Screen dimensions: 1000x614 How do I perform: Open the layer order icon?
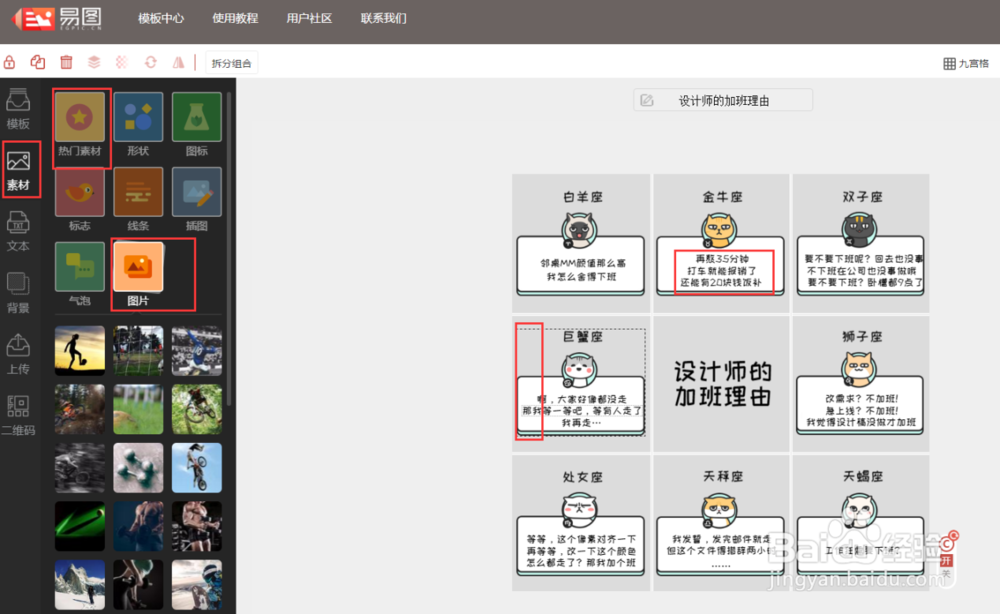click(93, 61)
